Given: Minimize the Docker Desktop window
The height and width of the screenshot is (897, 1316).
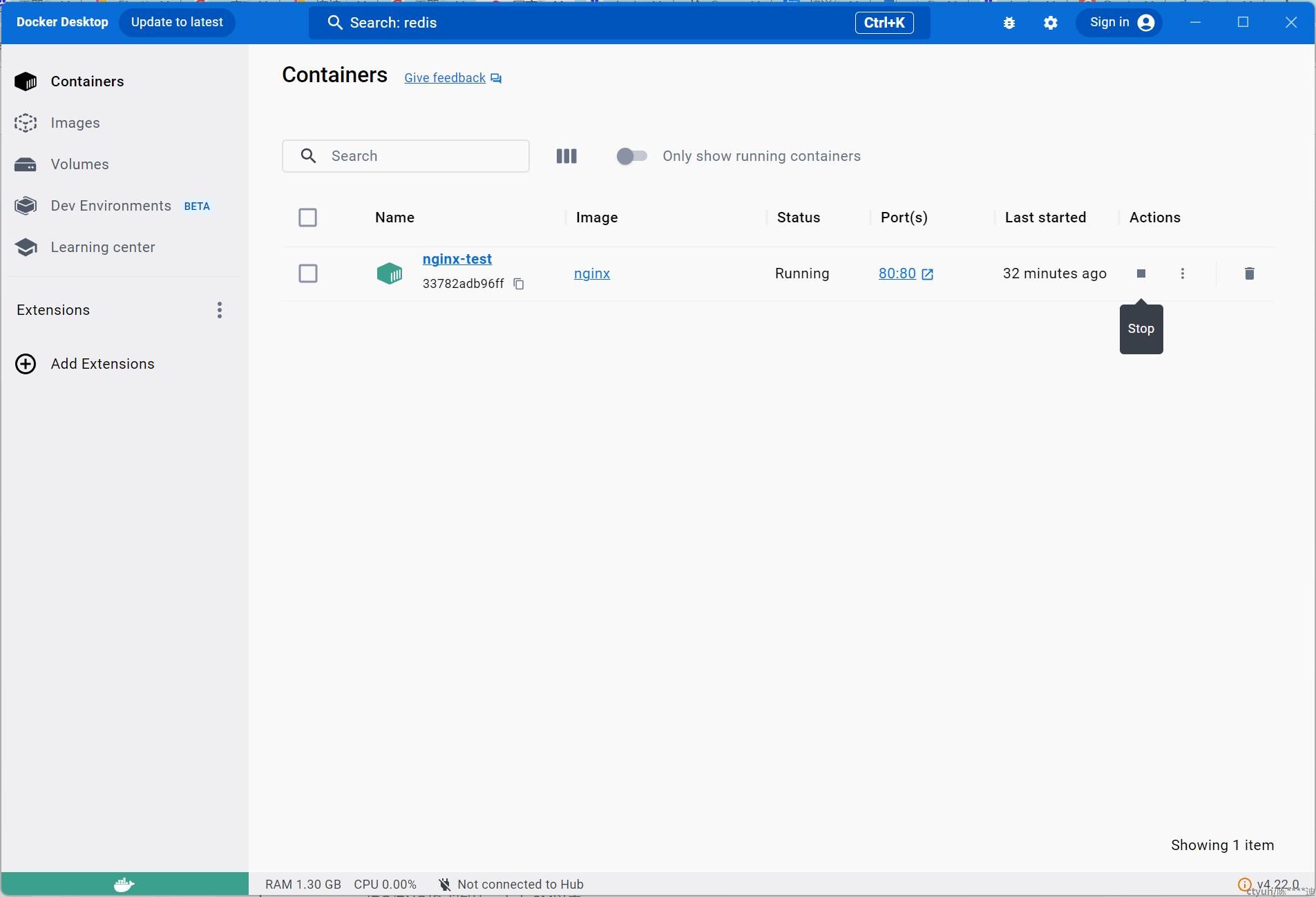Looking at the screenshot, I should click(1195, 22).
